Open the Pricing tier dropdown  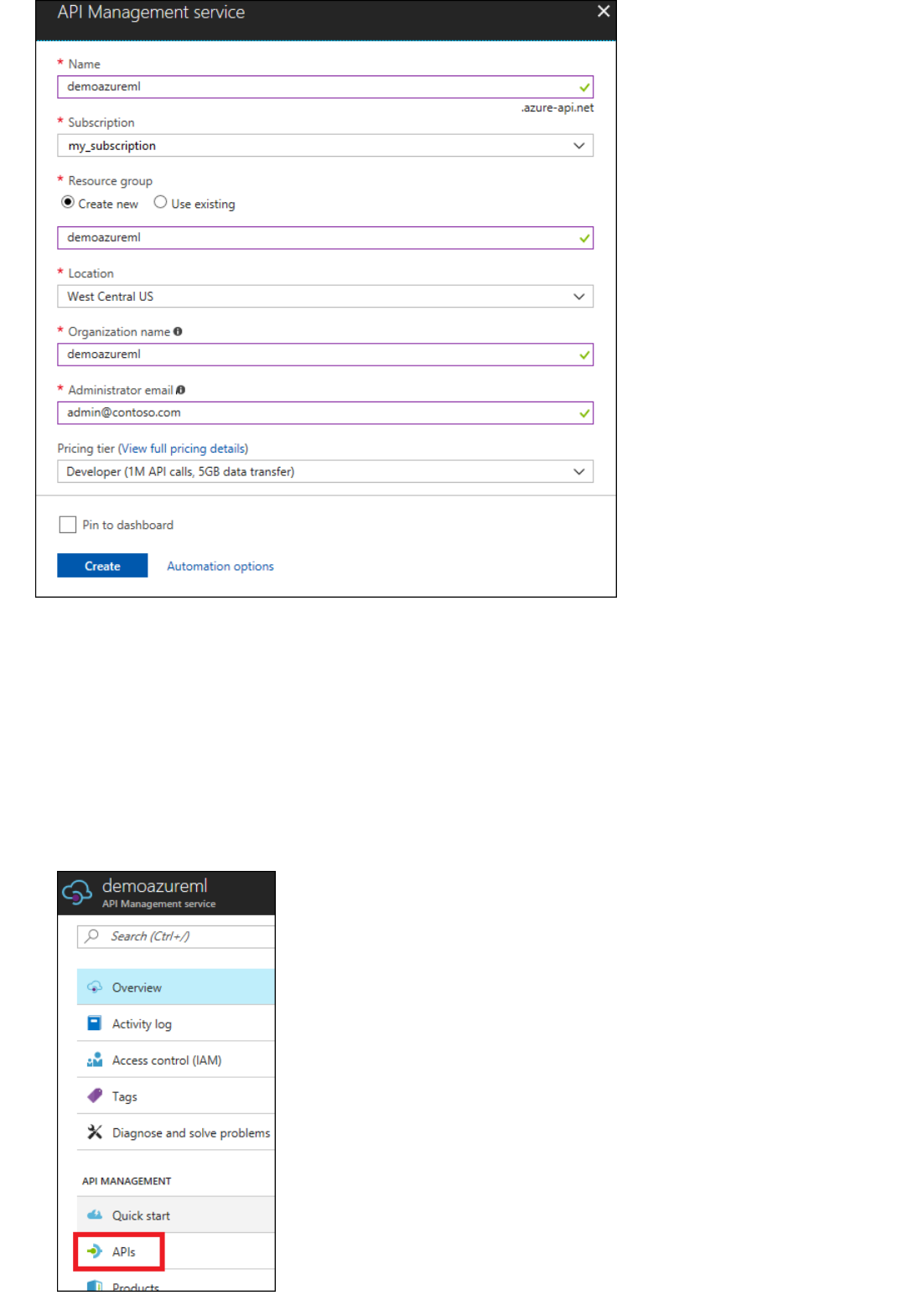coord(325,472)
